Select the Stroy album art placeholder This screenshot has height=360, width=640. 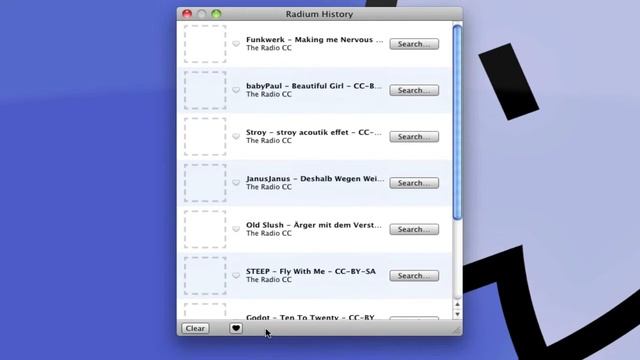[205, 136]
